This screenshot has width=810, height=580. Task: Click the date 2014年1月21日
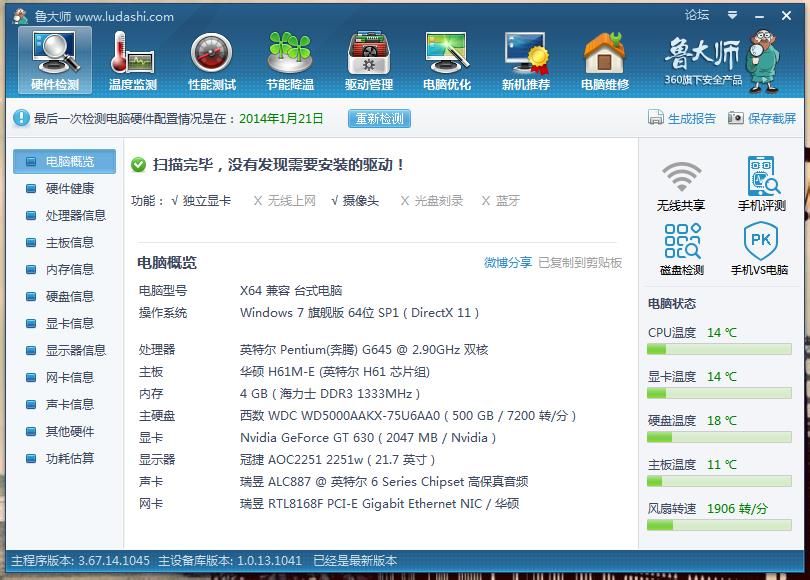[x=281, y=118]
